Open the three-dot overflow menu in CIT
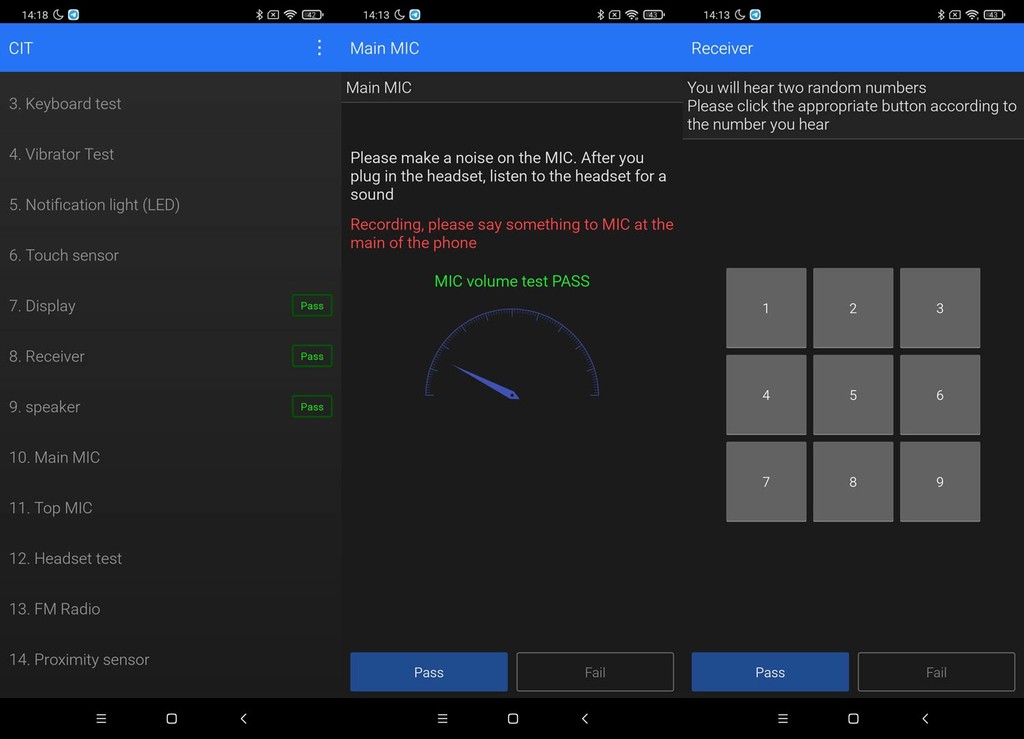 tap(319, 48)
